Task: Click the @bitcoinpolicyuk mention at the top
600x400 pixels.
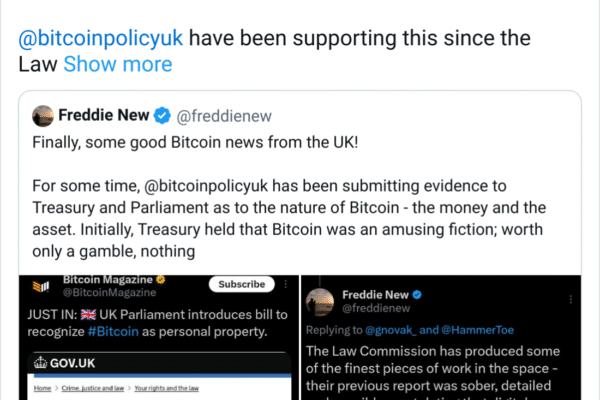Action: coord(102,41)
